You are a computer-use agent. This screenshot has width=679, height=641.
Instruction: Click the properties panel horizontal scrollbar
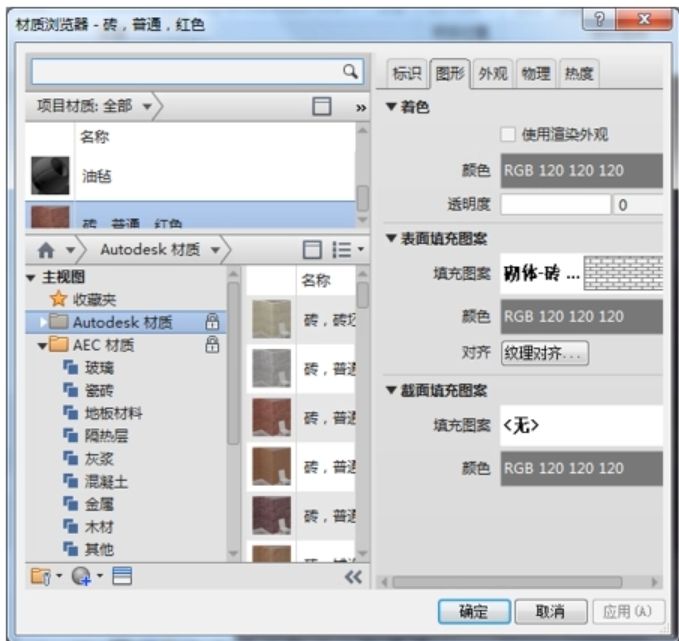[507, 582]
